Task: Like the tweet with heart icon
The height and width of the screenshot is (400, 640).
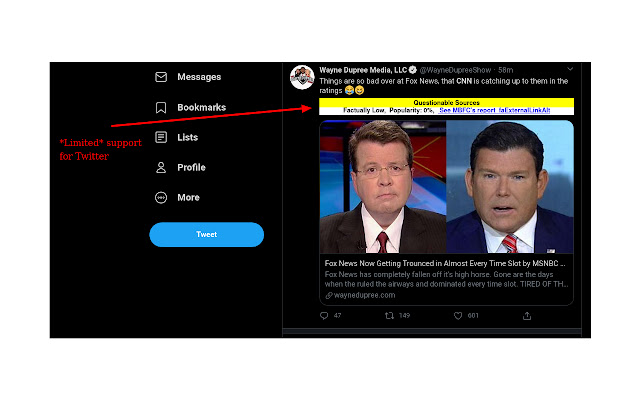Action: tap(458, 316)
